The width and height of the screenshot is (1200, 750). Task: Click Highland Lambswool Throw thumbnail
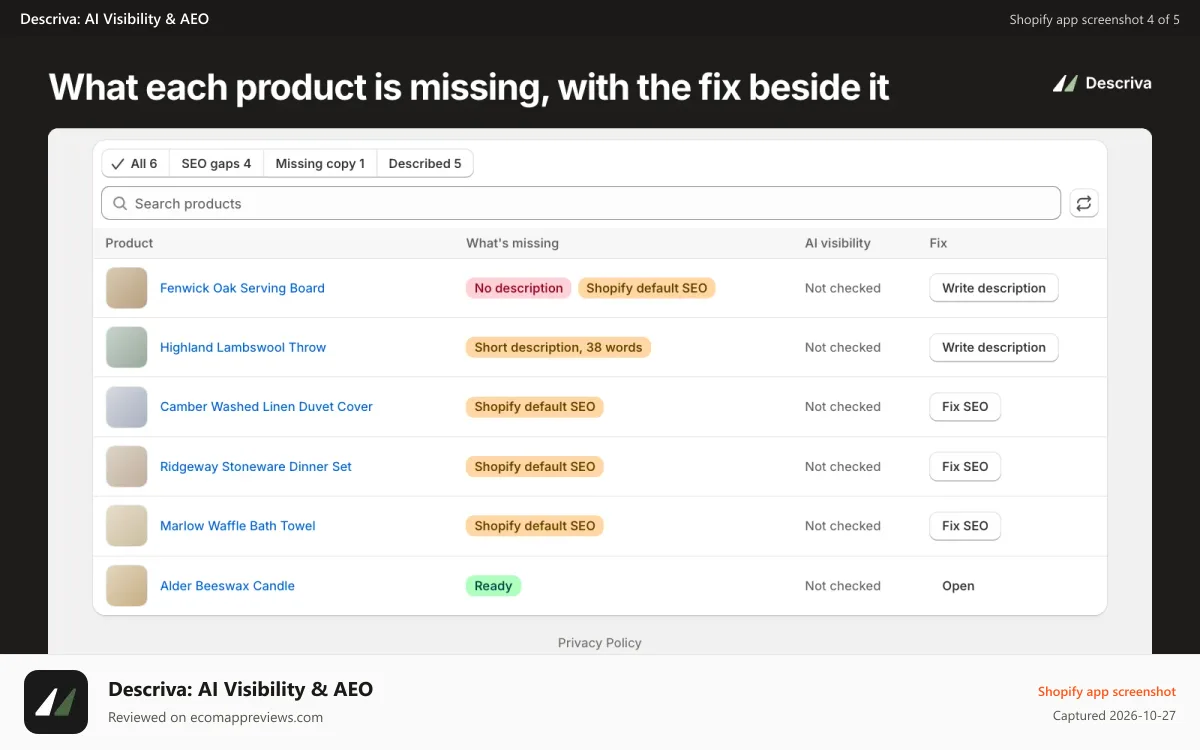coord(127,347)
